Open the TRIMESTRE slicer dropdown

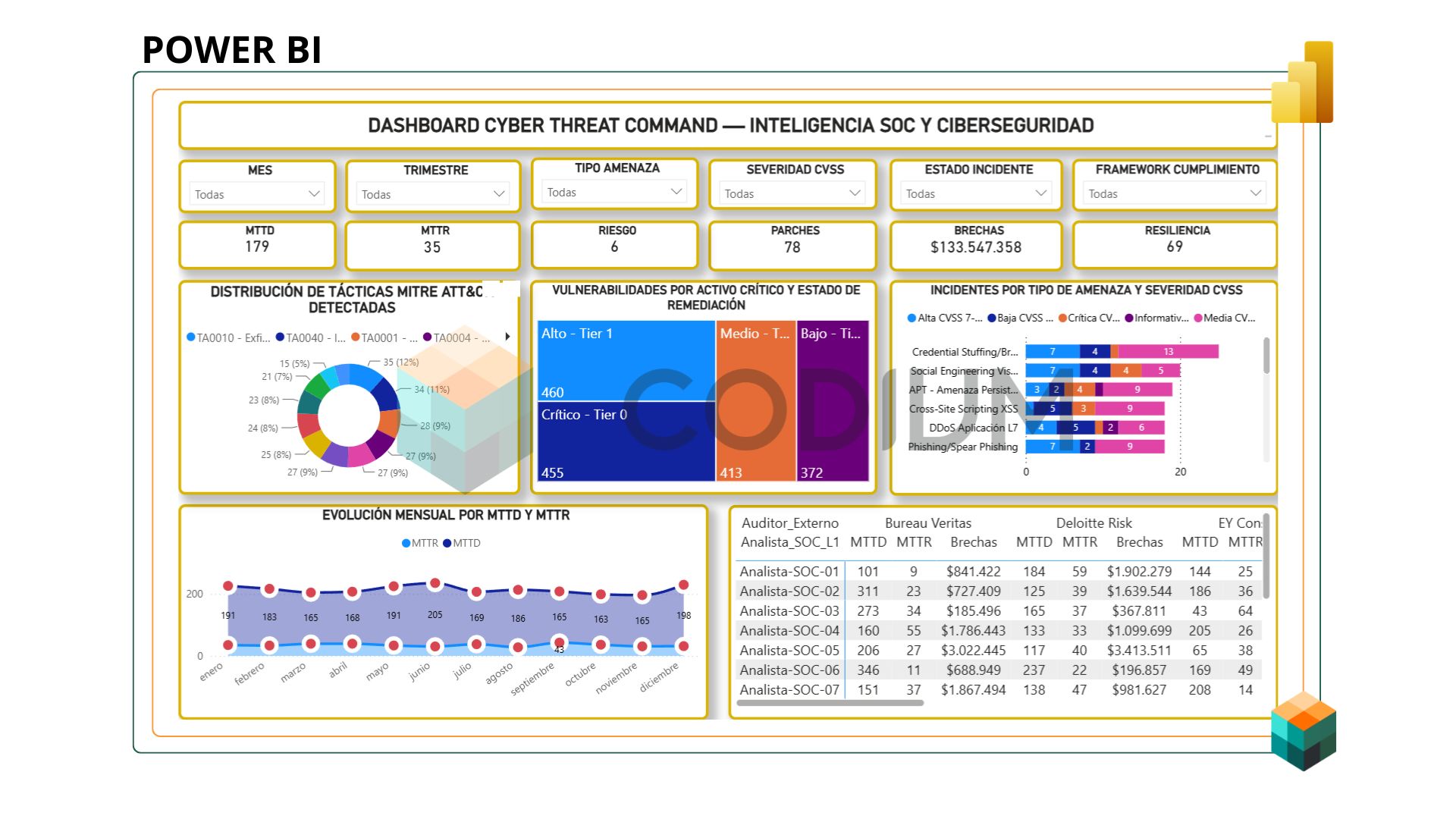pos(433,194)
